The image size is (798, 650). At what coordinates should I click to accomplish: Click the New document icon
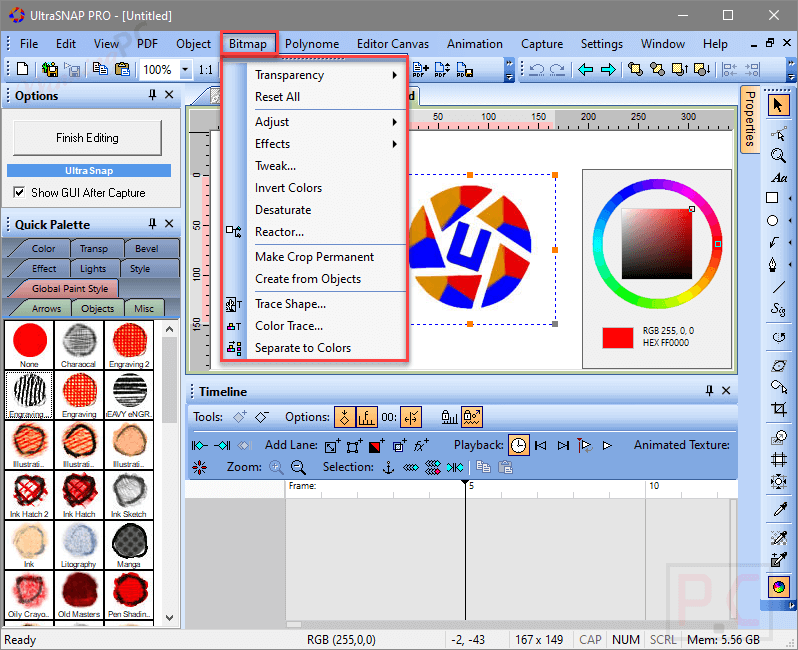tap(22, 69)
